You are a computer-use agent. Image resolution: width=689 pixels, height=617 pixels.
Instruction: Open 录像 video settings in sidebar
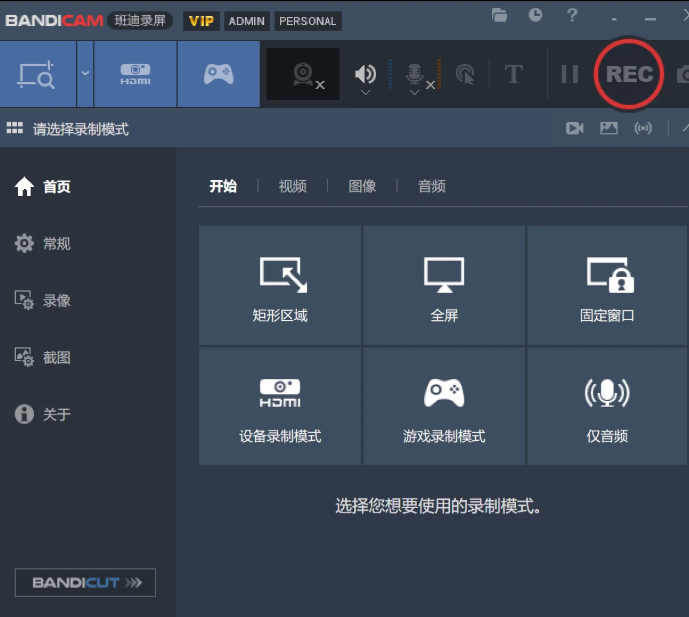click(43, 301)
